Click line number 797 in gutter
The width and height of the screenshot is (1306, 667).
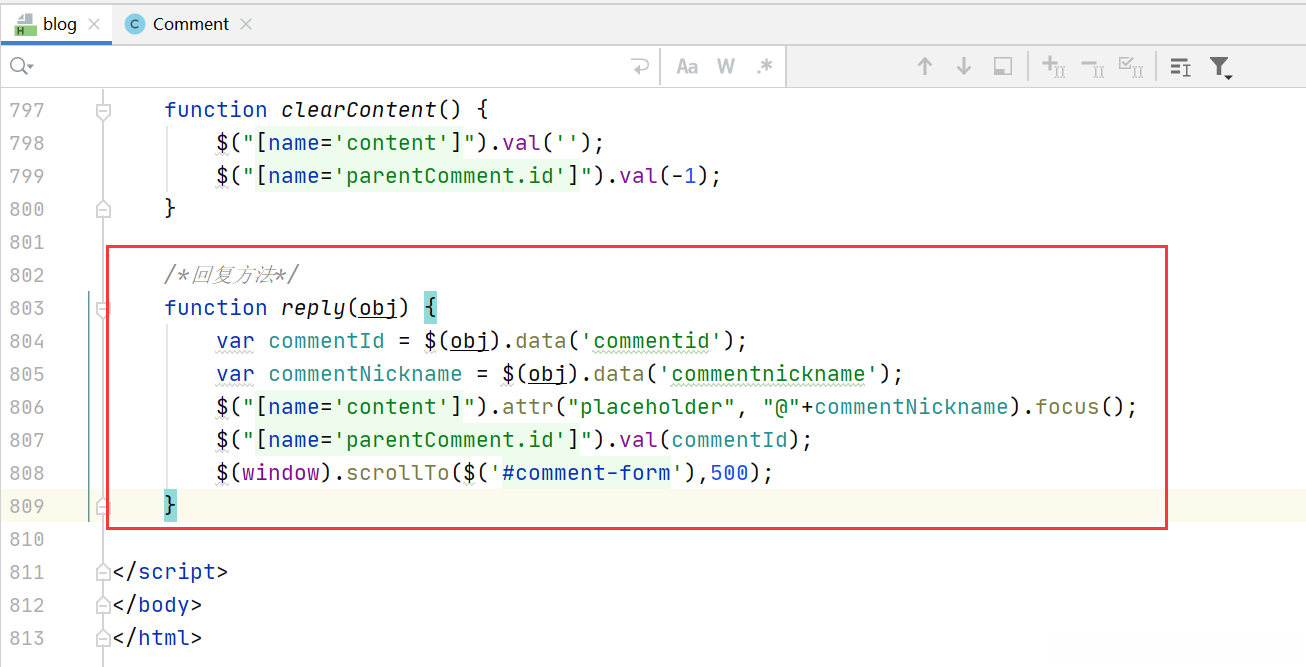click(x=27, y=110)
